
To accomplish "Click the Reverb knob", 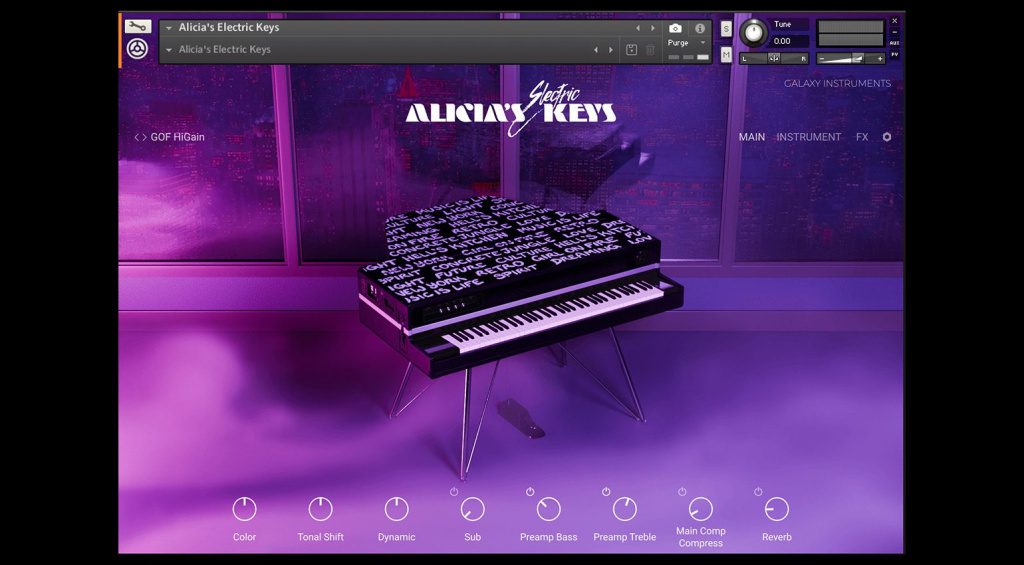I will 776,509.
